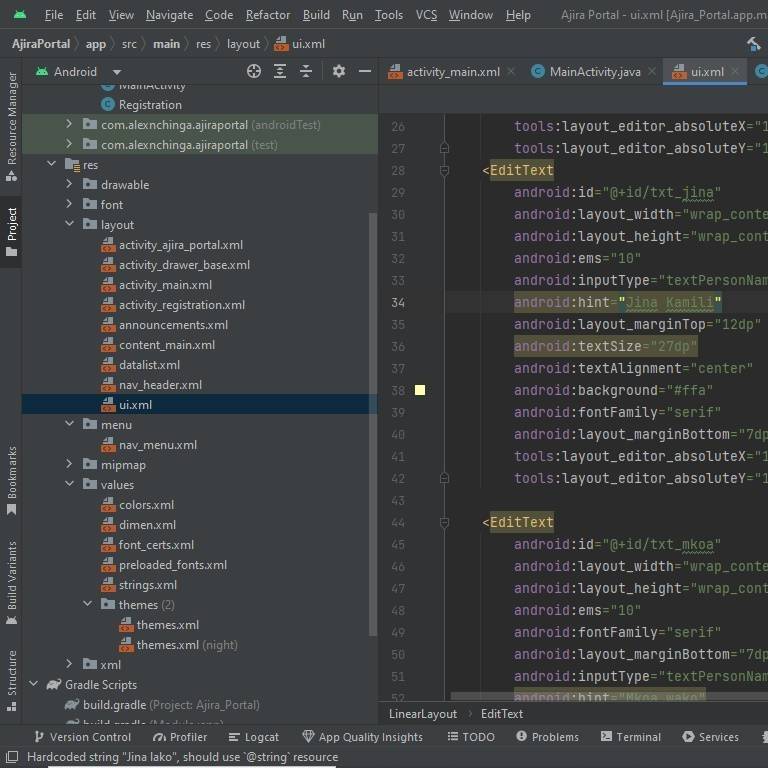The height and width of the screenshot is (768, 768).
Task: Expand the androidTest package folder
Action: pos(69,124)
